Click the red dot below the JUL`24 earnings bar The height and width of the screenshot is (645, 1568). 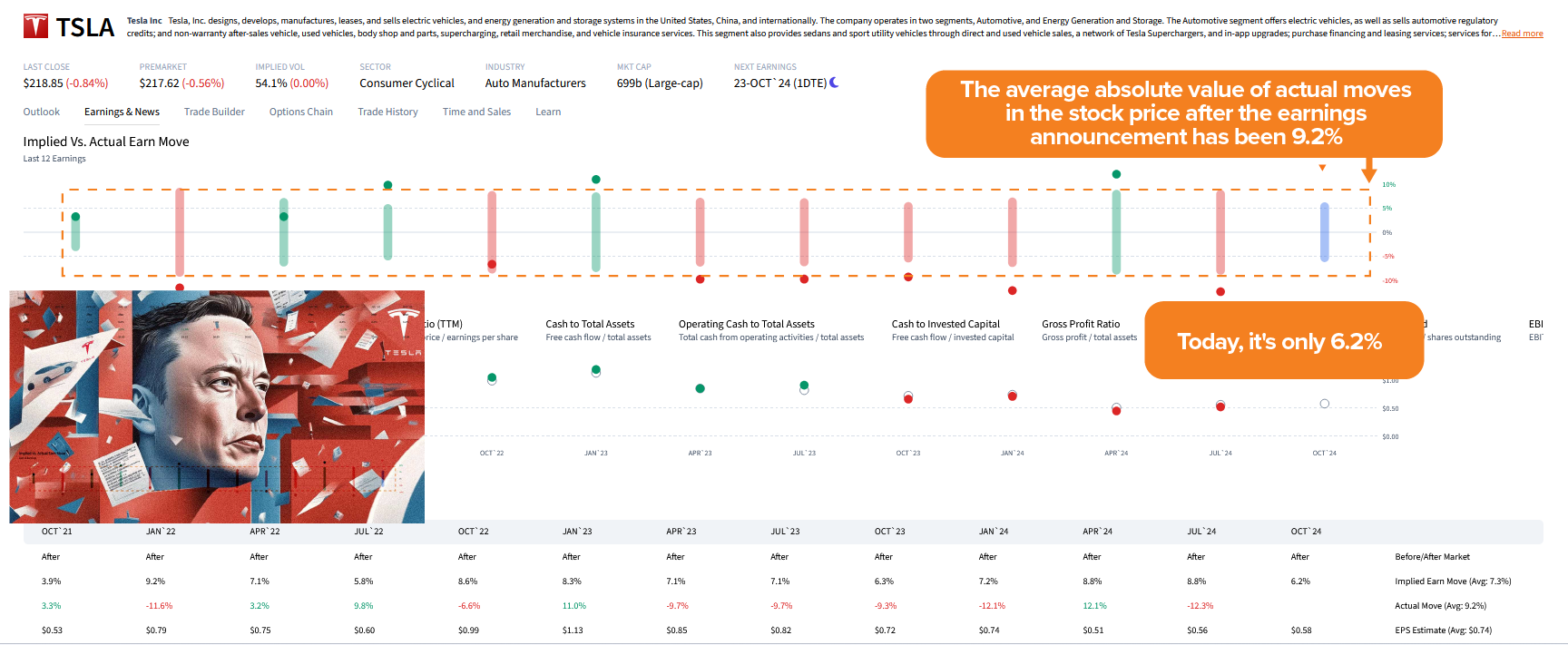(x=1220, y=292)
